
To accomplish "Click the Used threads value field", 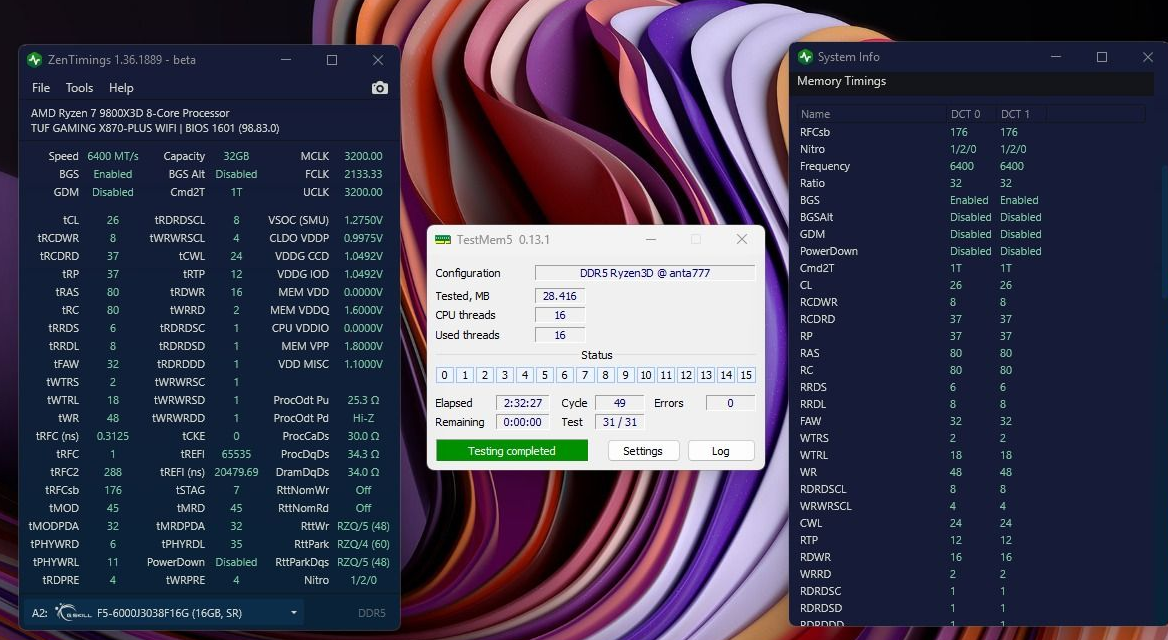I will coord(560,335).
